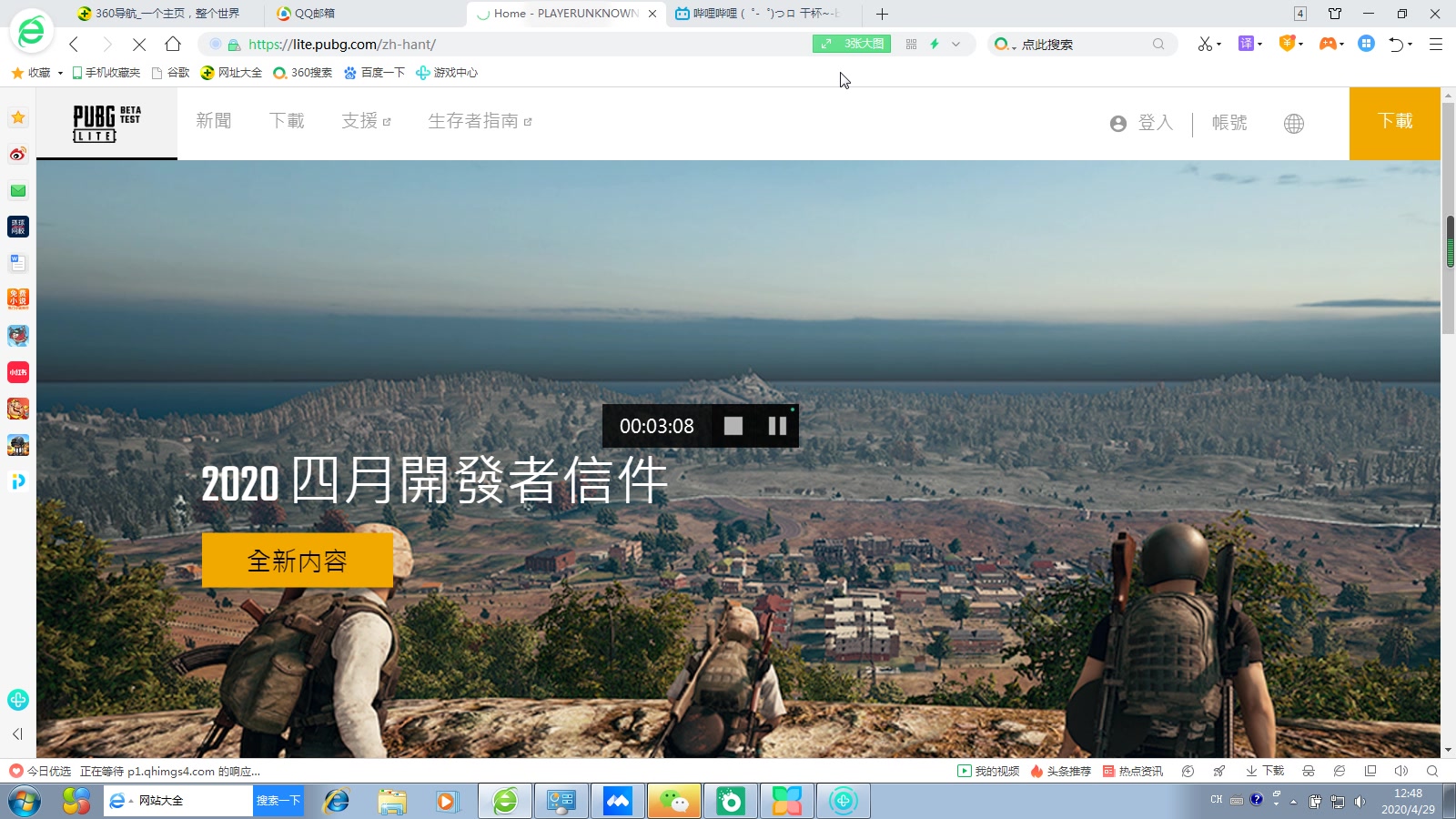Open 头条推荐 in the status bar
Screen dimensions: 1456x819
[1061, 771]
